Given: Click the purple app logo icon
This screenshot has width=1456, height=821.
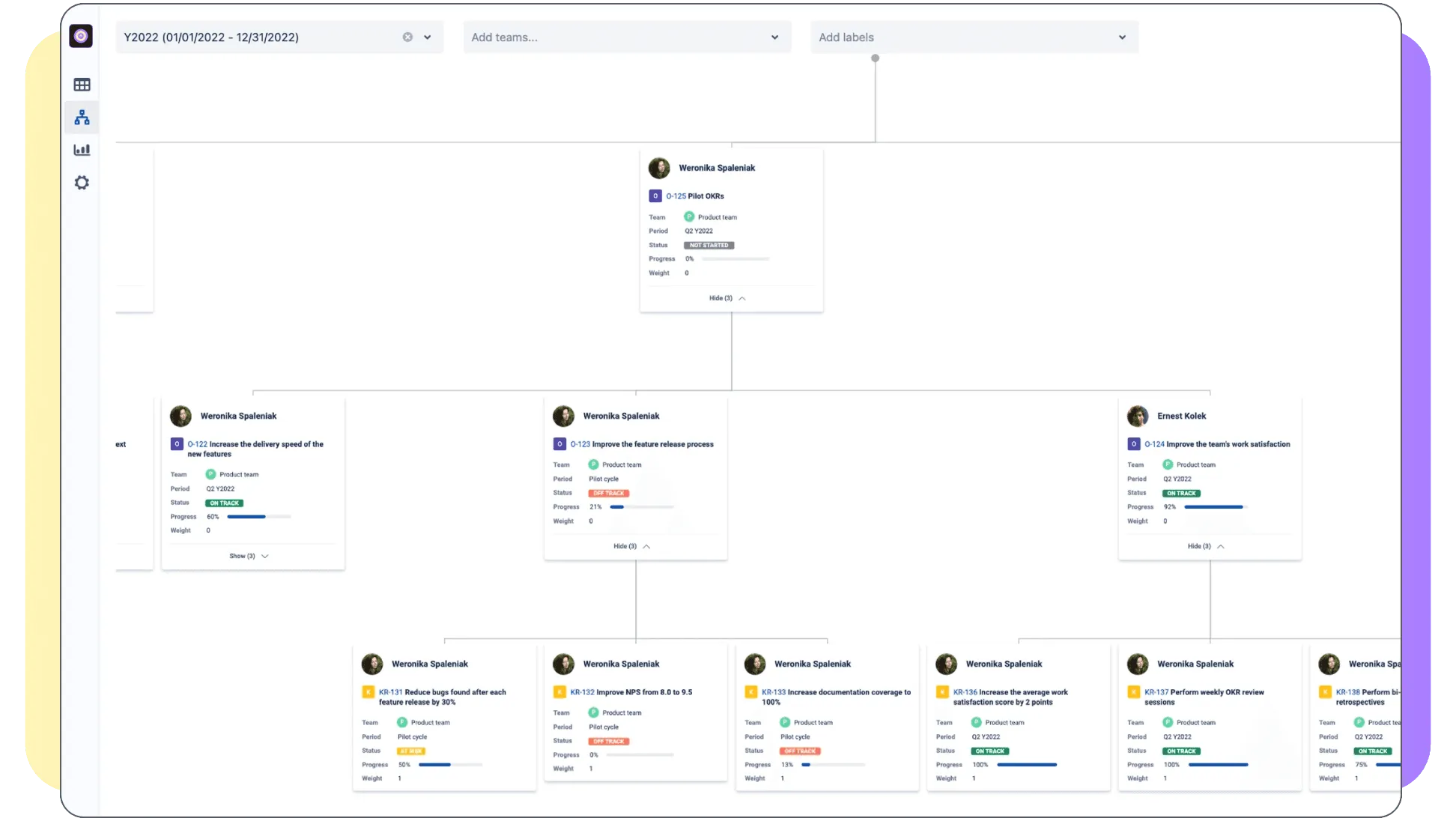Looking at the screenshot, I should coord(81,36).
